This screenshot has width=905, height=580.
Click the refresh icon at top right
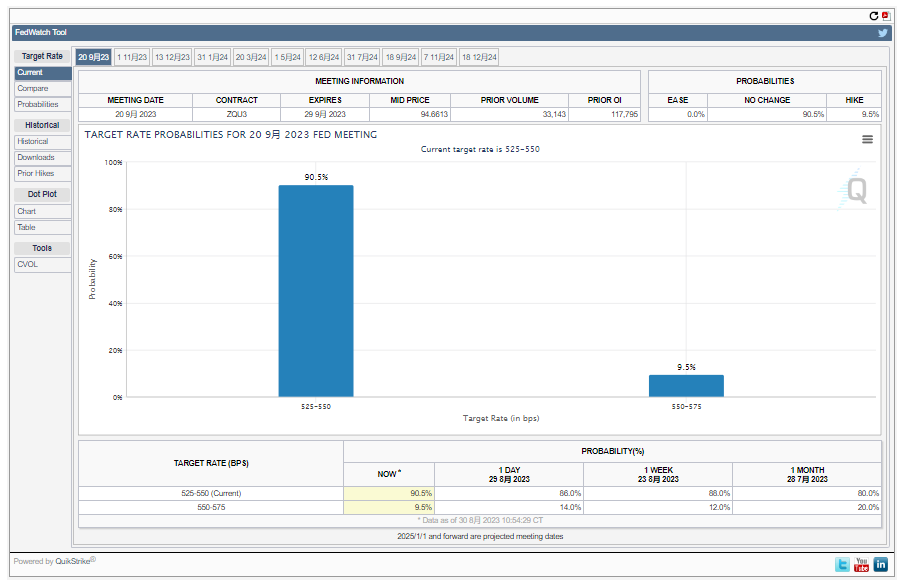click(x=873, y=16)
